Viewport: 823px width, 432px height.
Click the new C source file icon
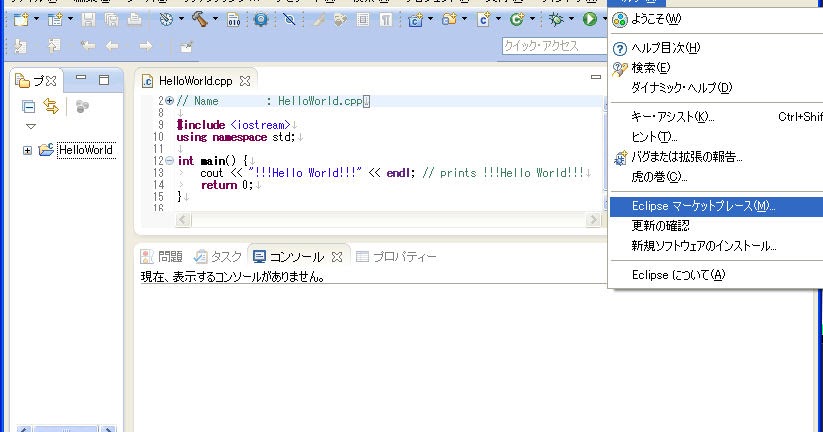[x=483, y=20]
